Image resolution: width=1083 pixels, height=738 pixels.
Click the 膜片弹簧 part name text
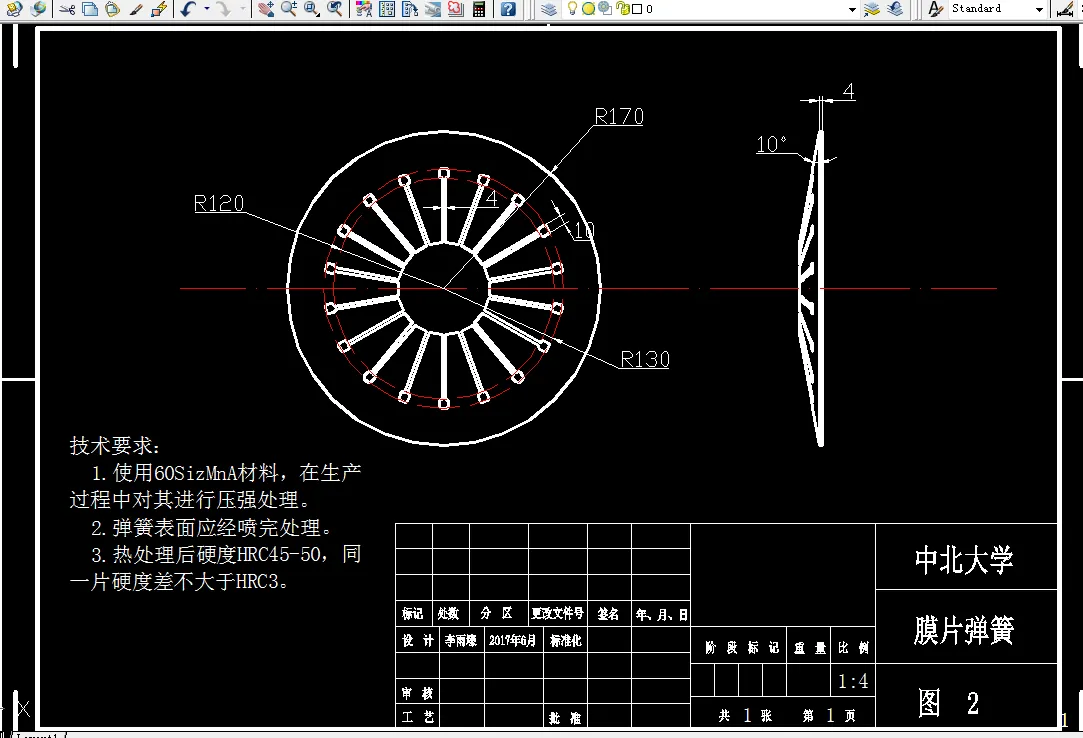[964, 630]
